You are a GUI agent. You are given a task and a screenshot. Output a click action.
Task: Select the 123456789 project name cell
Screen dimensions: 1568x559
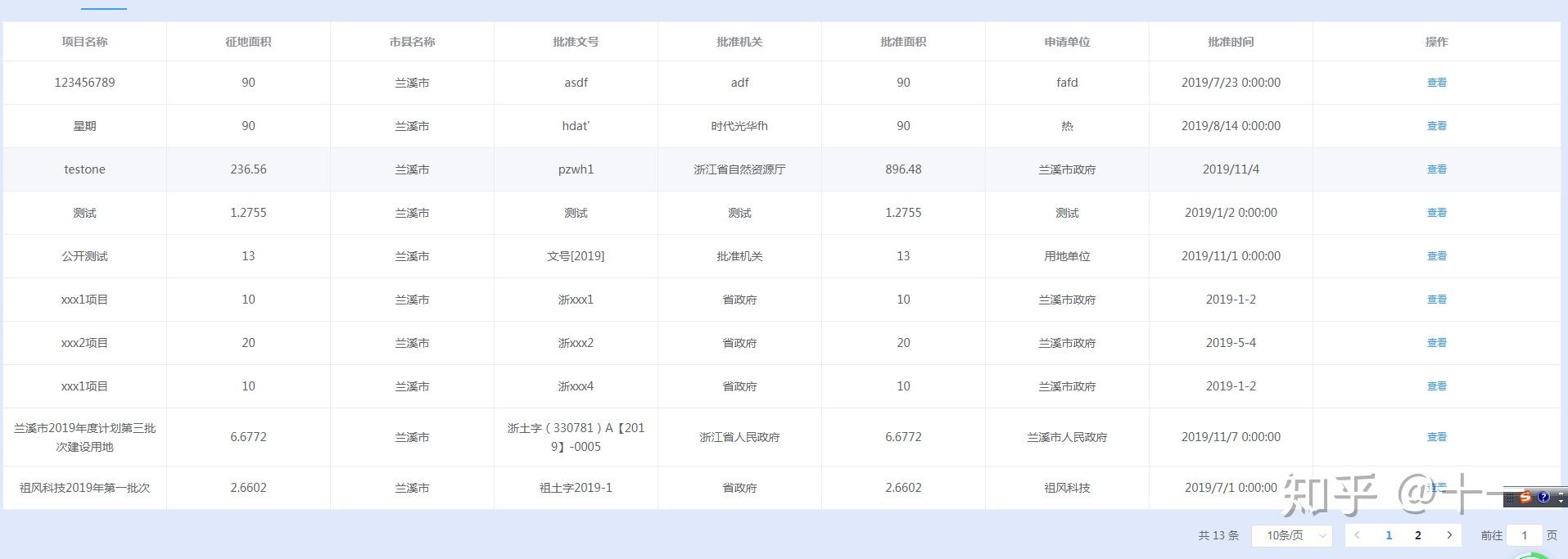84,83
